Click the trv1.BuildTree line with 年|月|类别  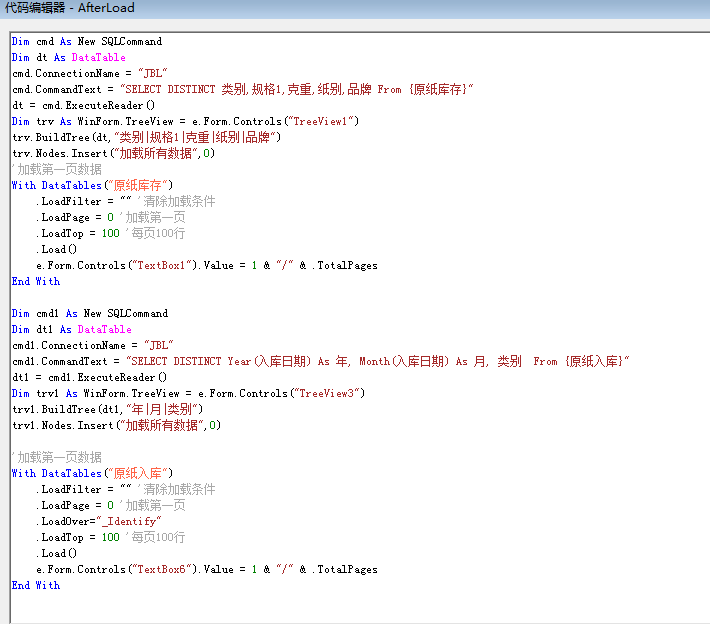tap(108, 409)
